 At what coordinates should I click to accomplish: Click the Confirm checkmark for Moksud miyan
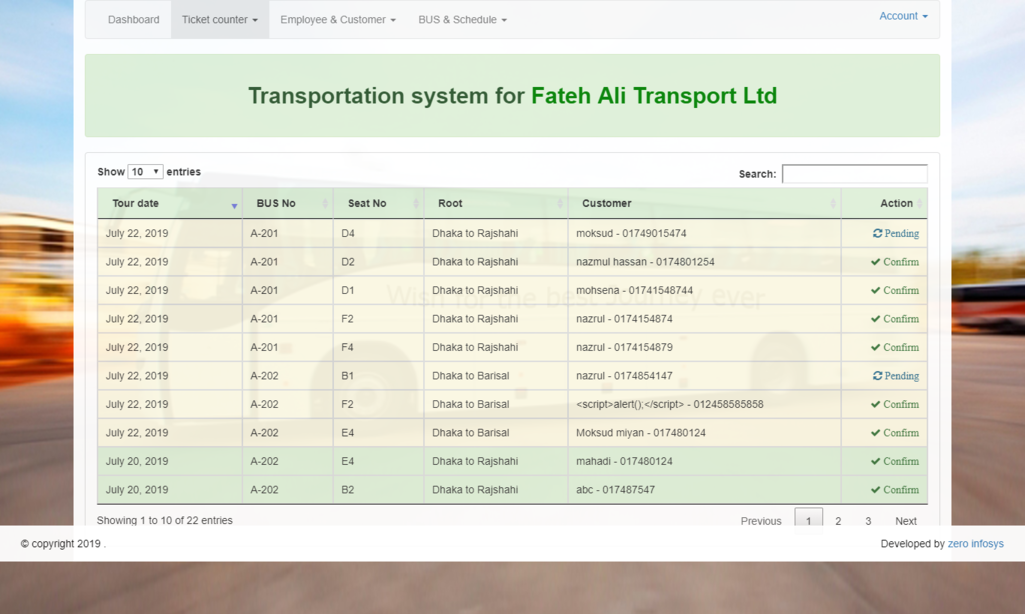coord(876,433)
